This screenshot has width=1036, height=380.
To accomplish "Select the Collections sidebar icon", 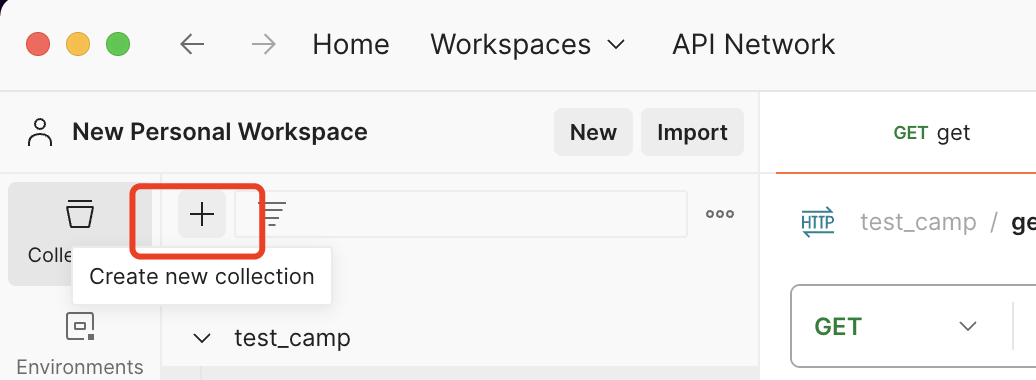I will pyautogui.click(x=79, y=214).
